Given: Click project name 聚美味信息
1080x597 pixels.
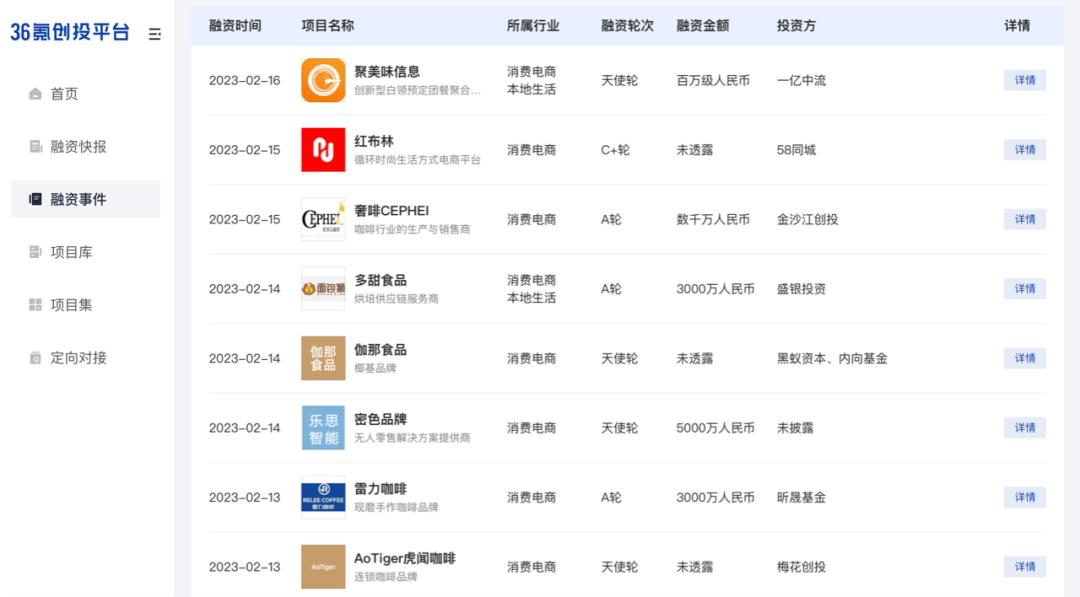Looking at the screenshot, I should click(x=387, y=72).
